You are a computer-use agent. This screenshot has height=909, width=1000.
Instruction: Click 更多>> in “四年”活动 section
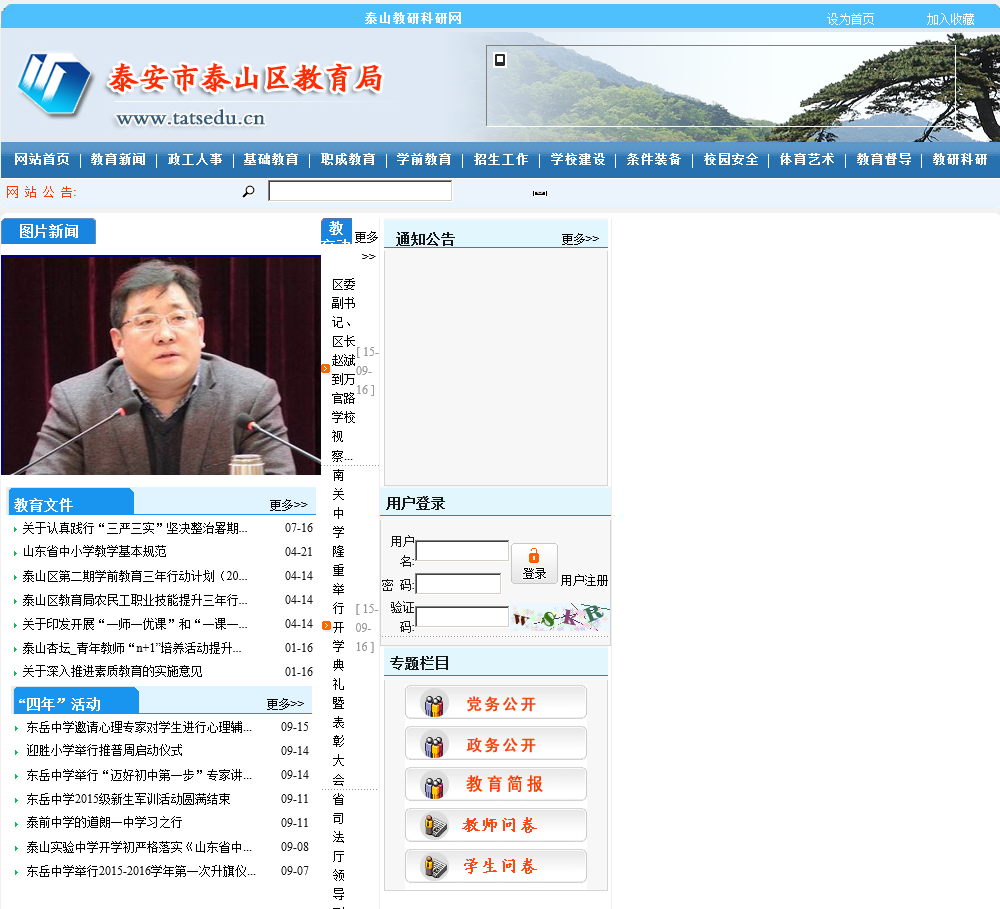pyautogui.click(x=285, y=704)
